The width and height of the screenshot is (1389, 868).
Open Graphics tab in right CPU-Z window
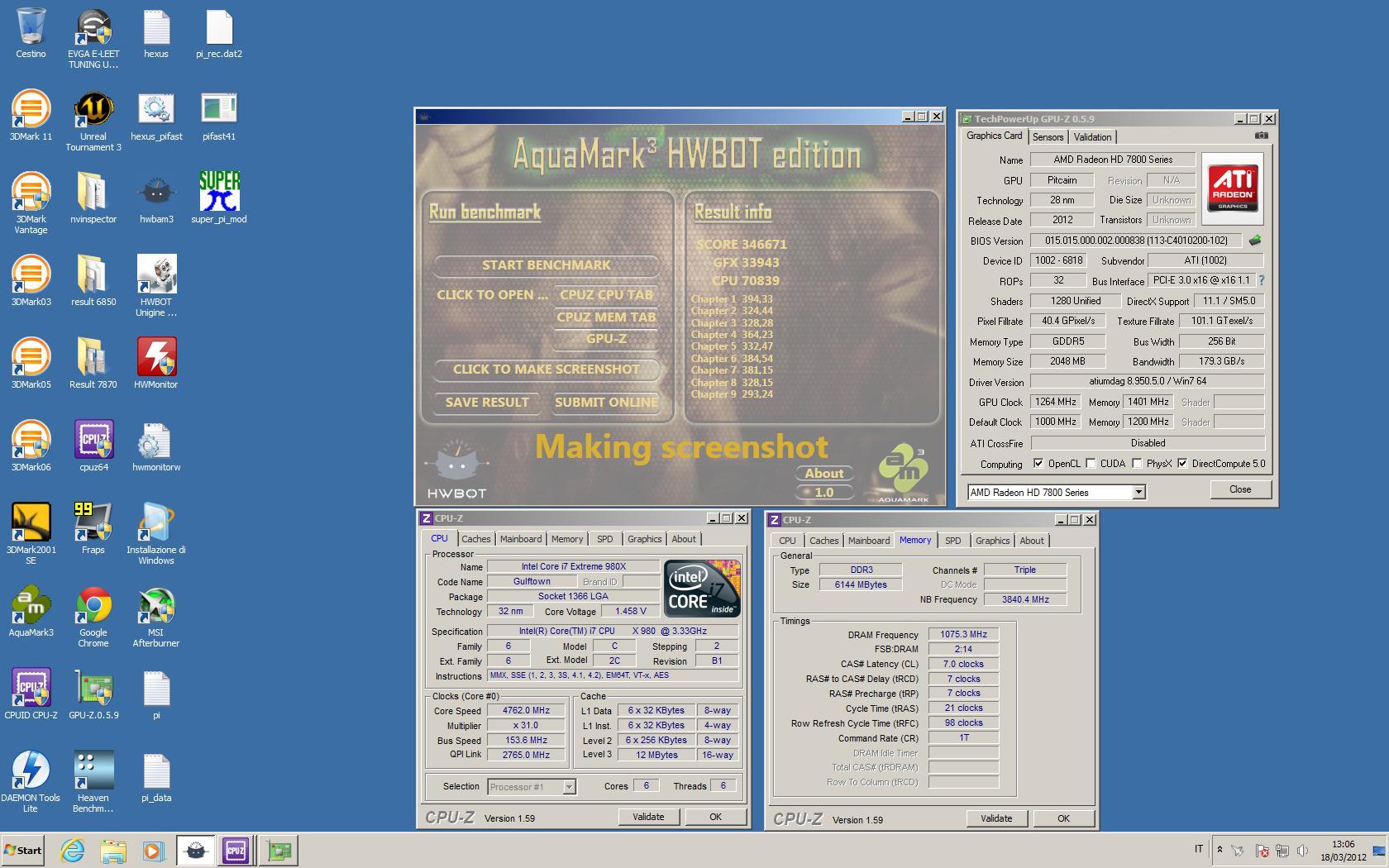993,541
